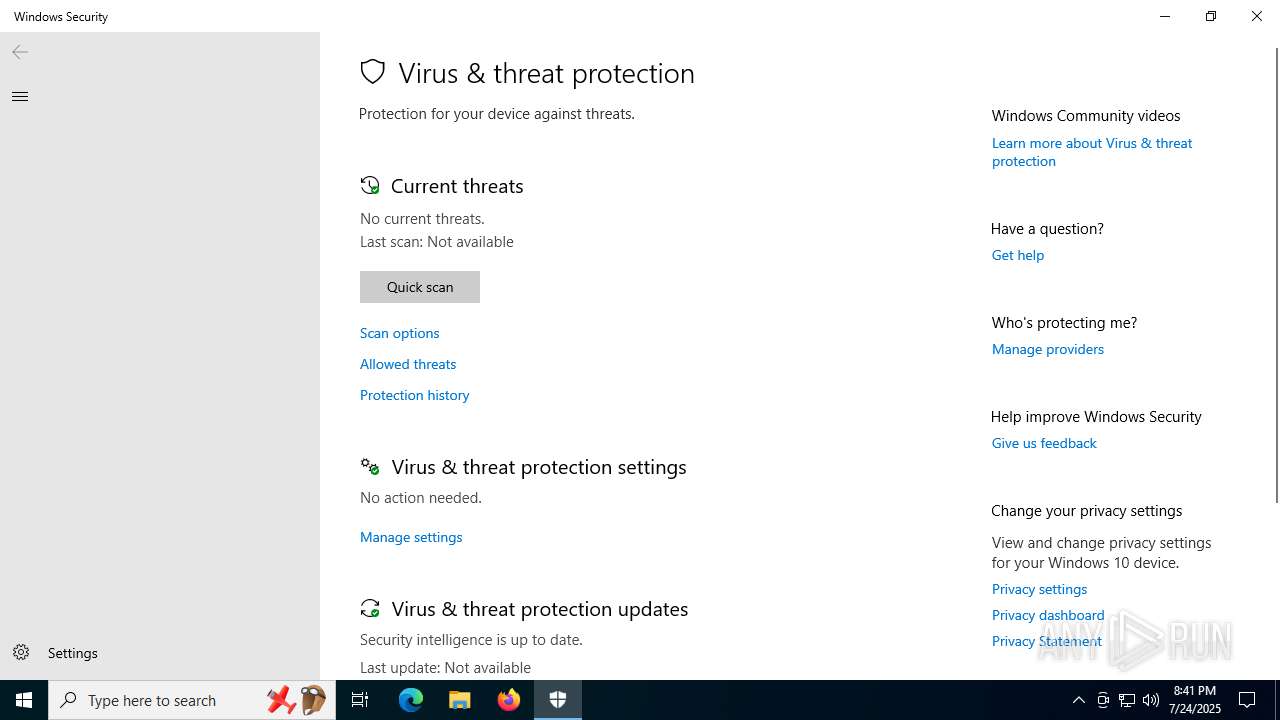Click the Task View icon
The image size is (1280, 720).
pyautogui.click(x=360, y=700)
